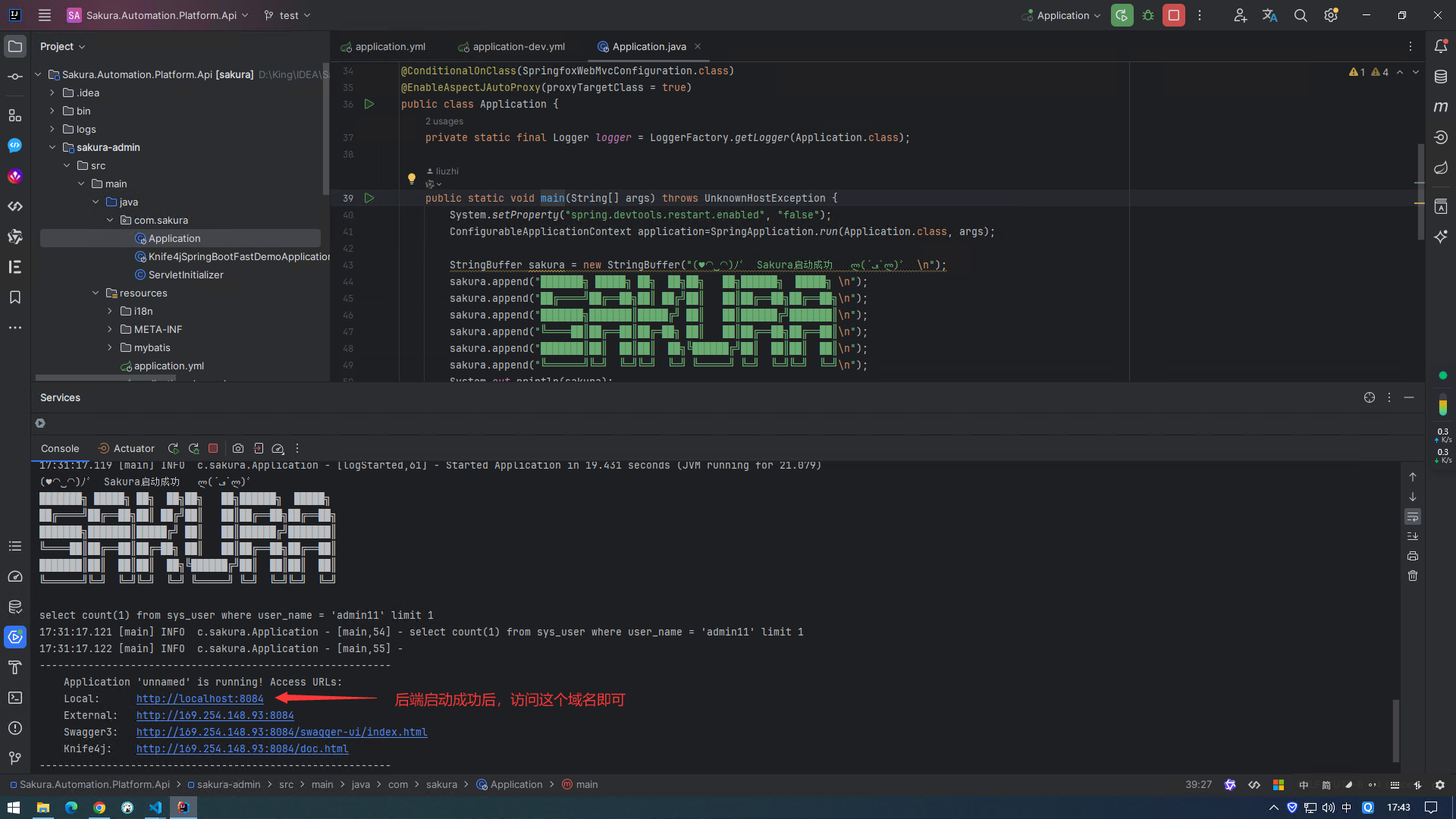Open the Maven tool window
The height and width of the screenshot is (819, 1456).
point(1441,107)
